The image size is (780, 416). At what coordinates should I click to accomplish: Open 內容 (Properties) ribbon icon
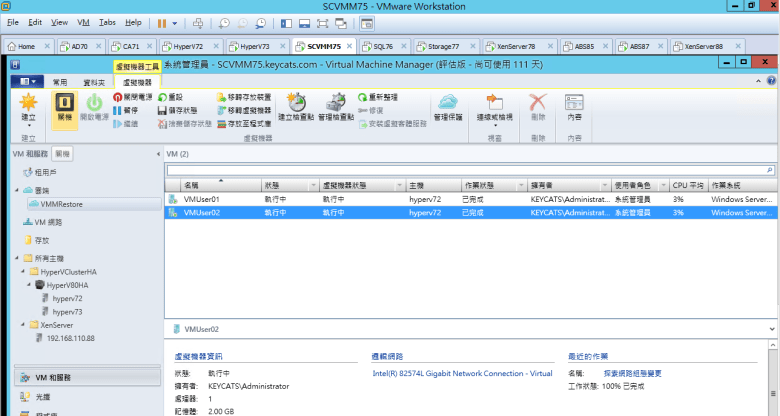tap(574, 103)
